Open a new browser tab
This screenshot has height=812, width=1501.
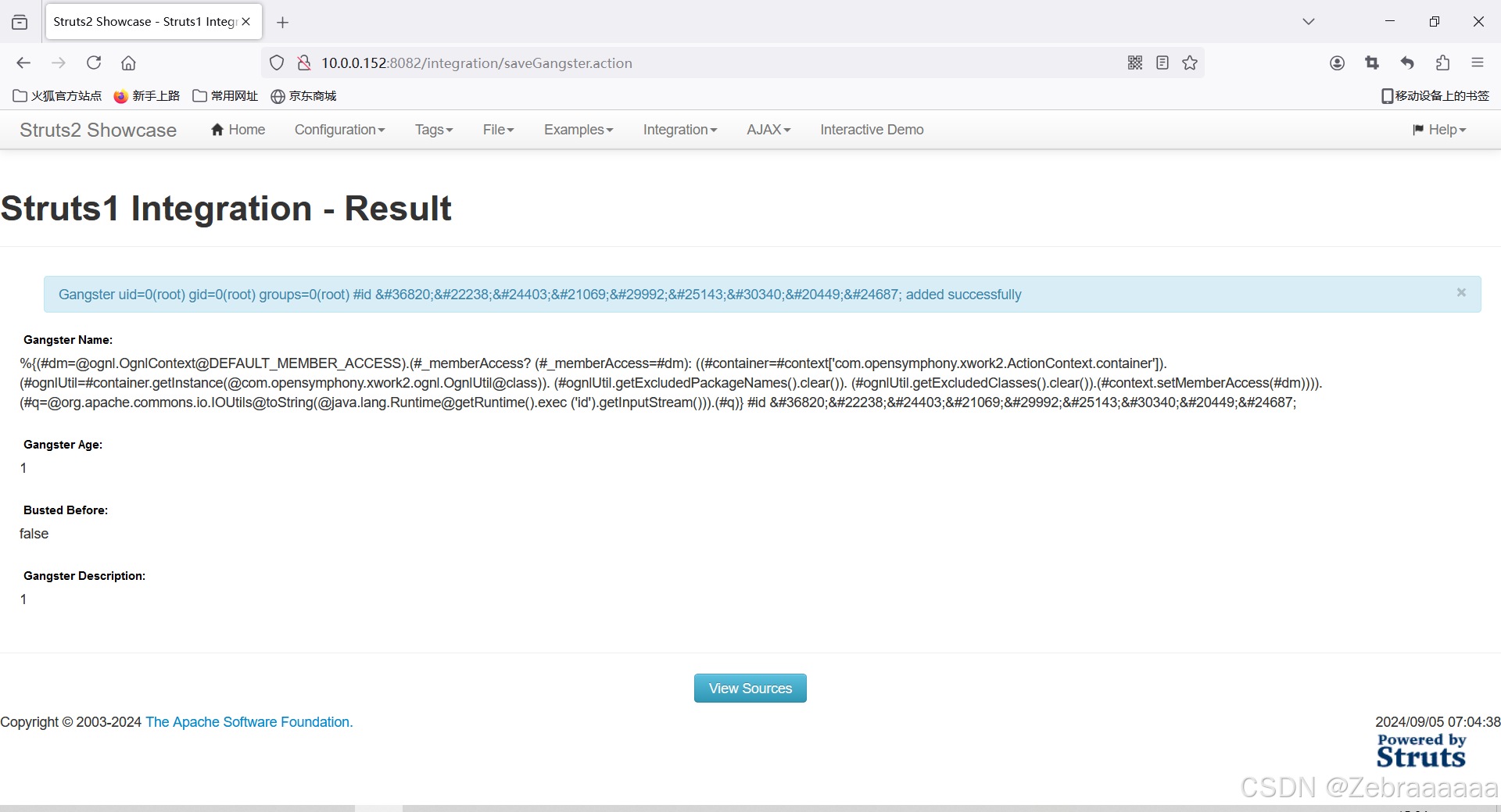[x=283, y=23]
